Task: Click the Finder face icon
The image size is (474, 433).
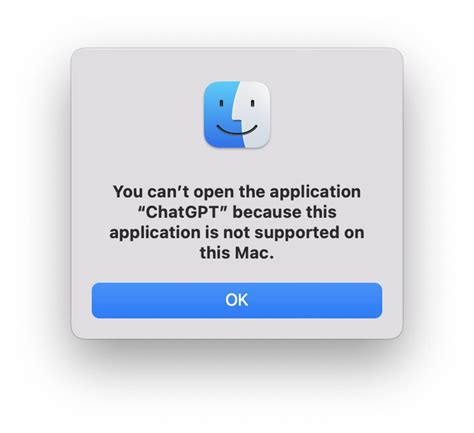Action: click(237, 115)
